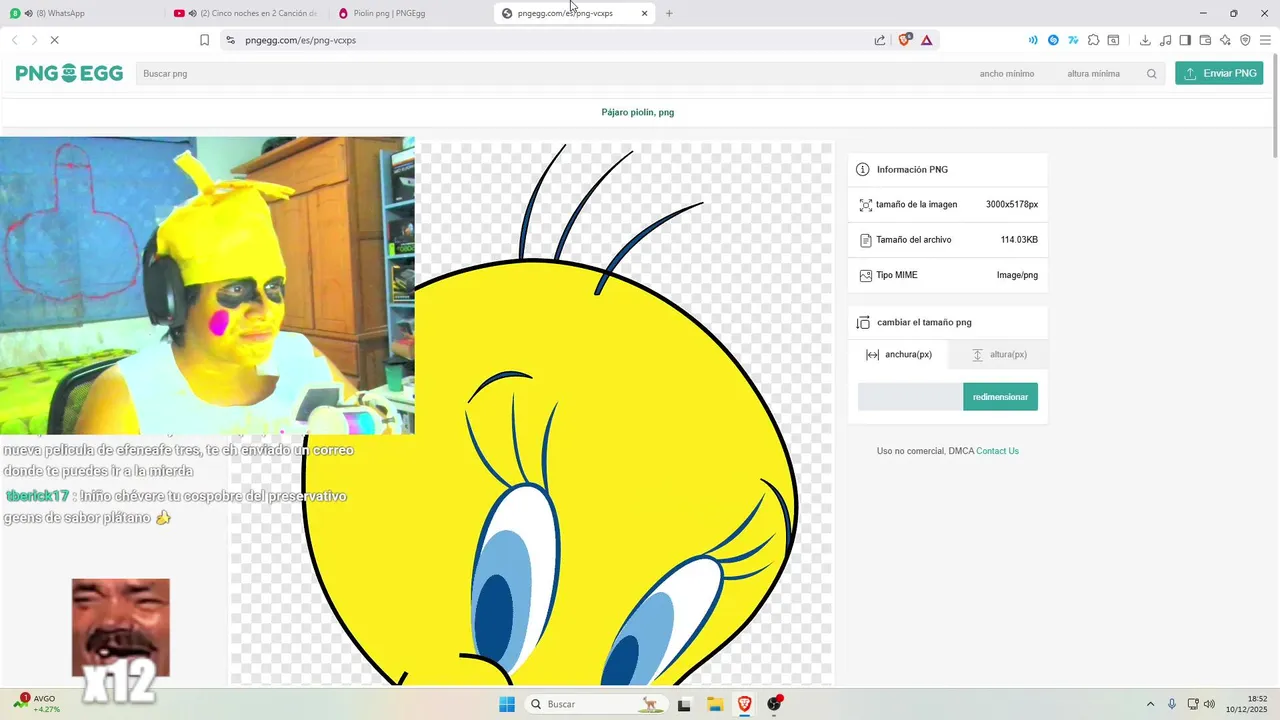Image resolution: width=1280 pixels, height=720 pixels.
Task: Click cambiar el tamaño png heading
Action: (924, 323)
